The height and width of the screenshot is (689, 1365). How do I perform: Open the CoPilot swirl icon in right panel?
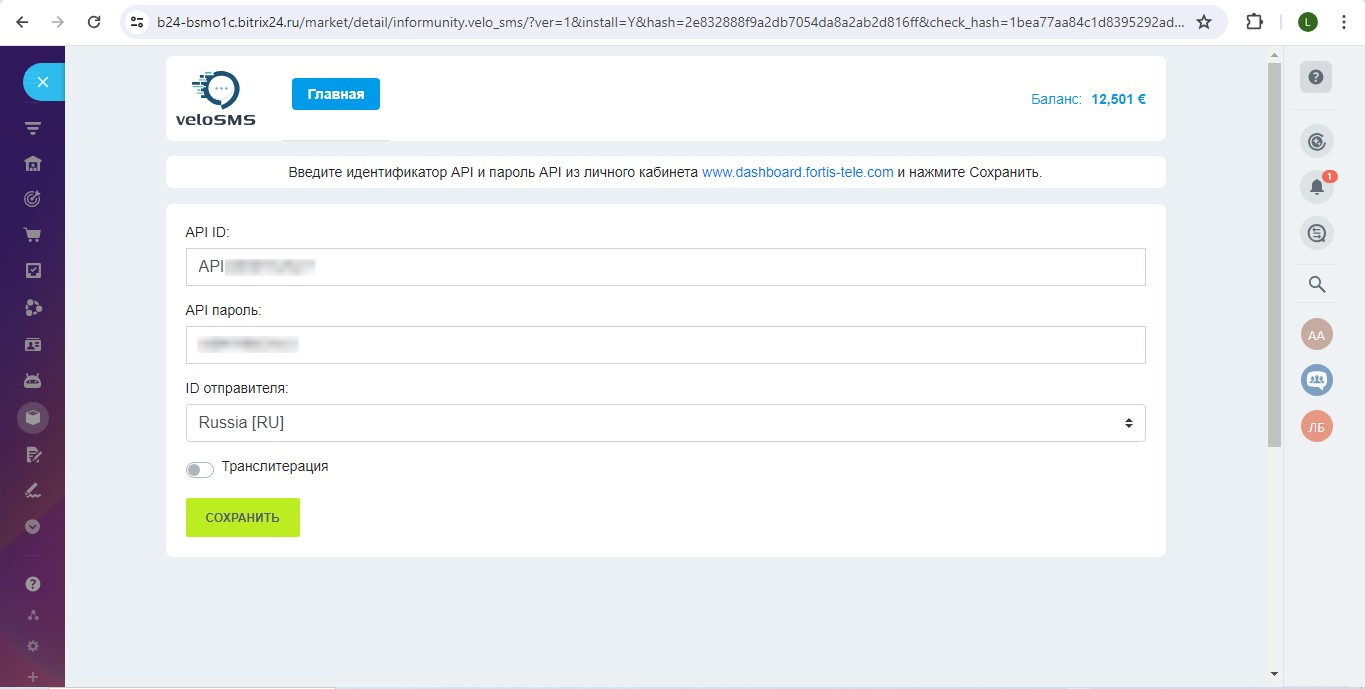coord(1317,142)
